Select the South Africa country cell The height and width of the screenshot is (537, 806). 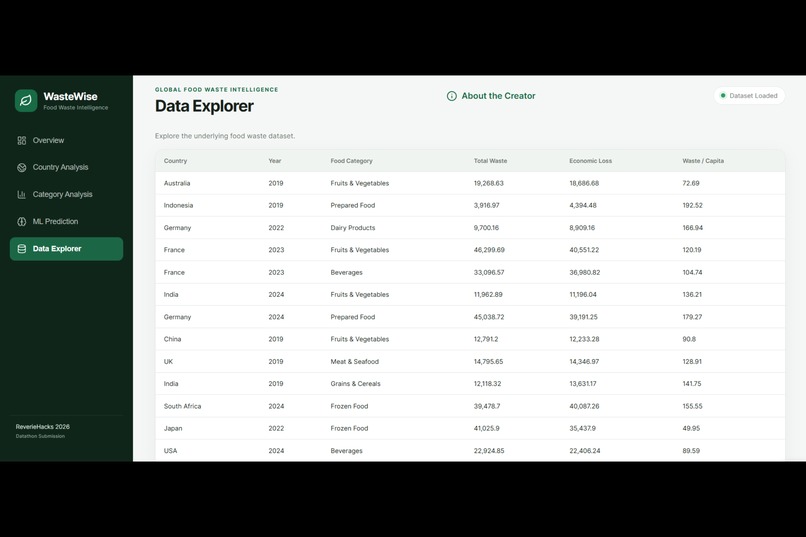(182, 406)
